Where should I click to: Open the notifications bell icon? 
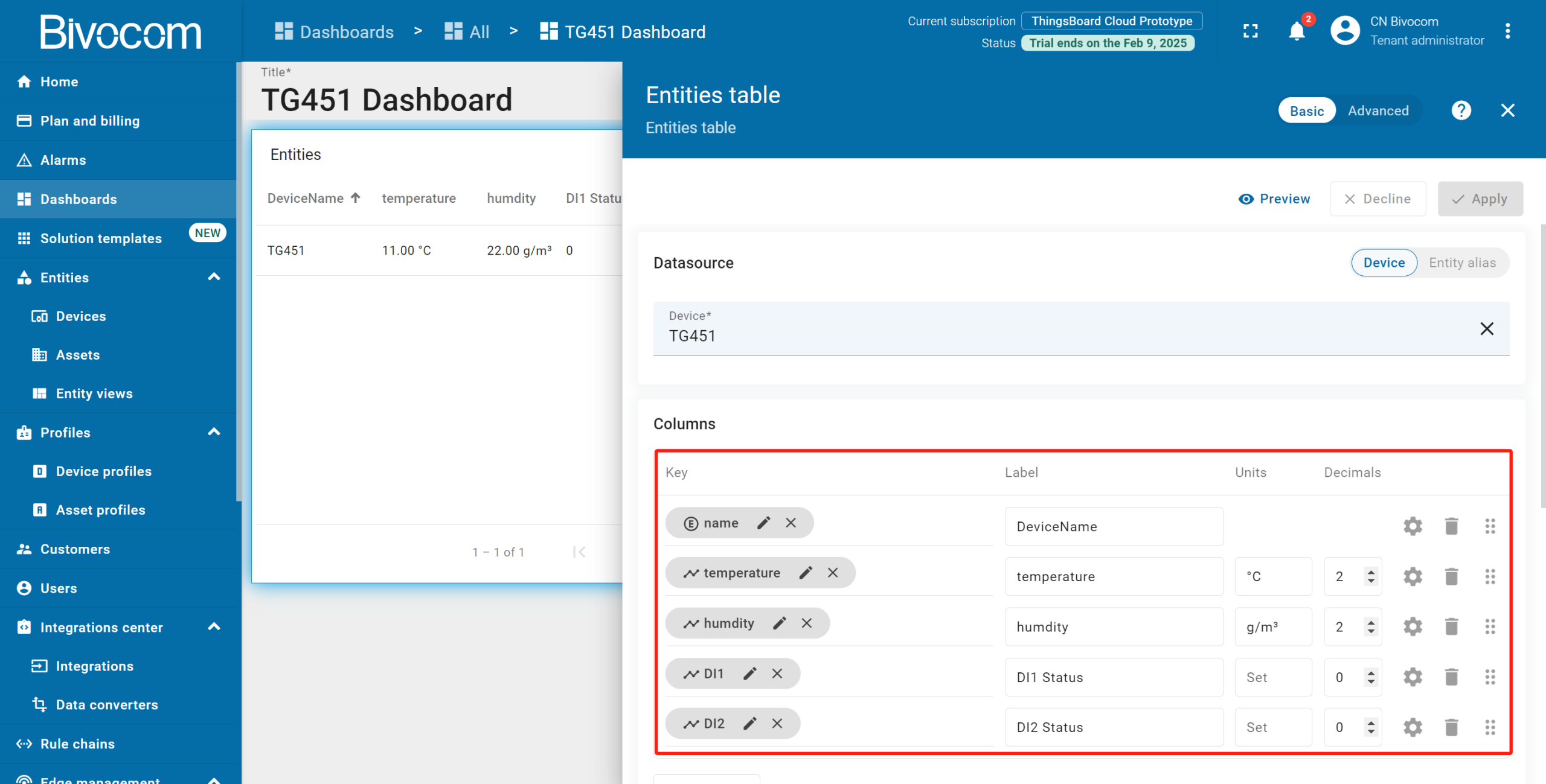(1296, 31)
